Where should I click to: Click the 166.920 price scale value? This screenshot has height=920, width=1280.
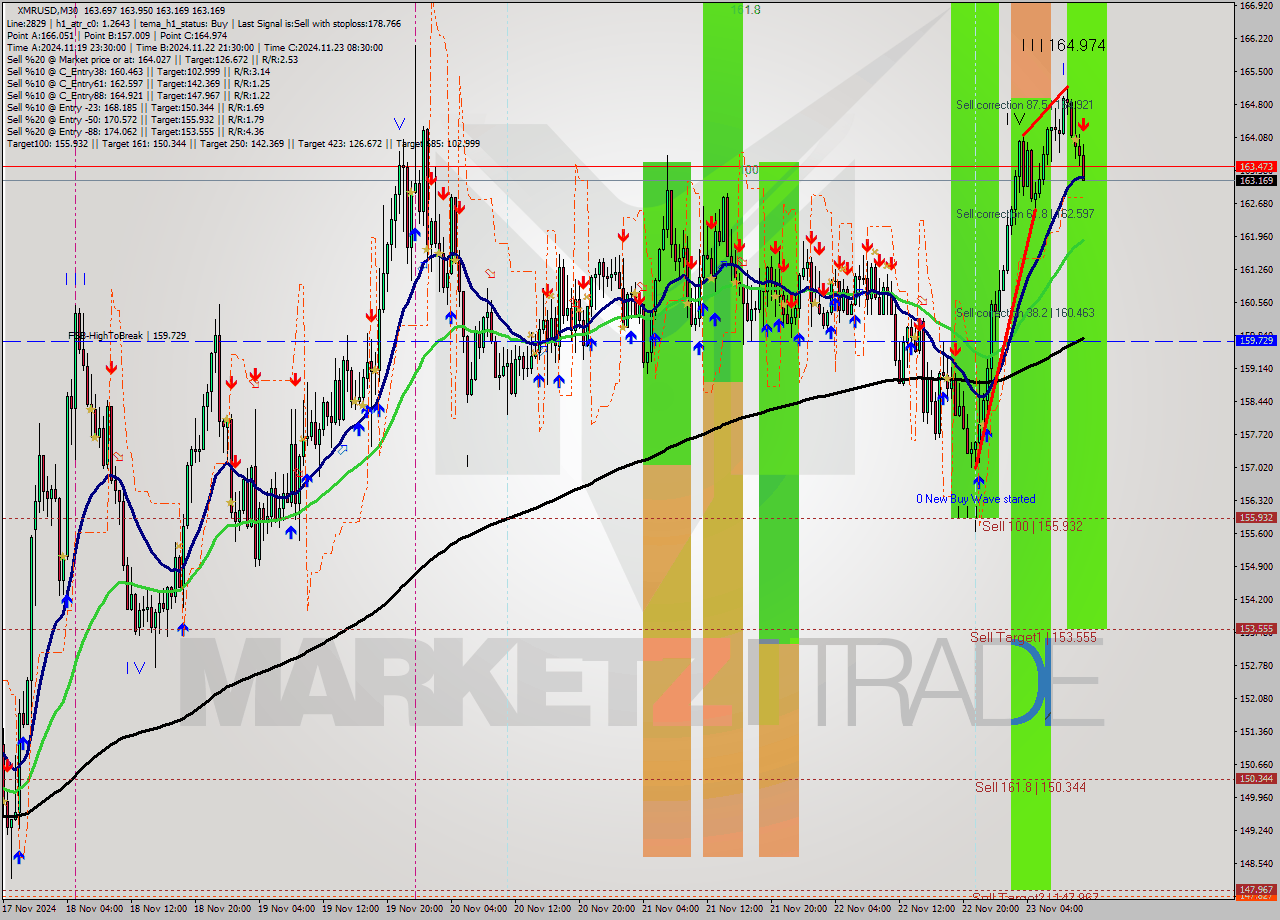(x=1256, y=6)
